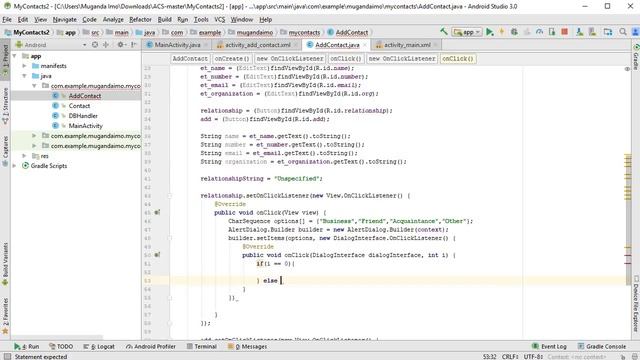The image size is (640, 360).
Task: Hide the Project panel with its hide icon
Action: coord(134,45)
